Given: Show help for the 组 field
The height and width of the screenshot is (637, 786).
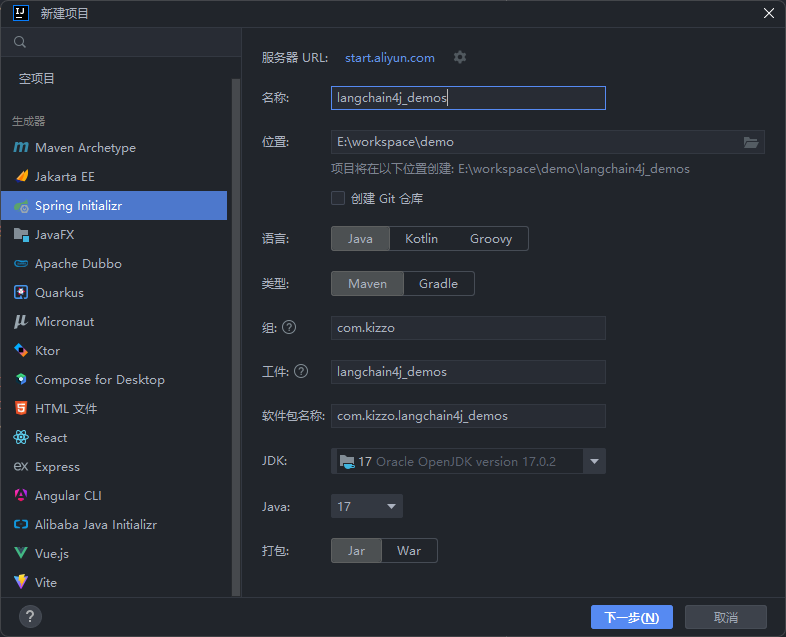Looking at the screenshot, I should (x=289, y=327).
